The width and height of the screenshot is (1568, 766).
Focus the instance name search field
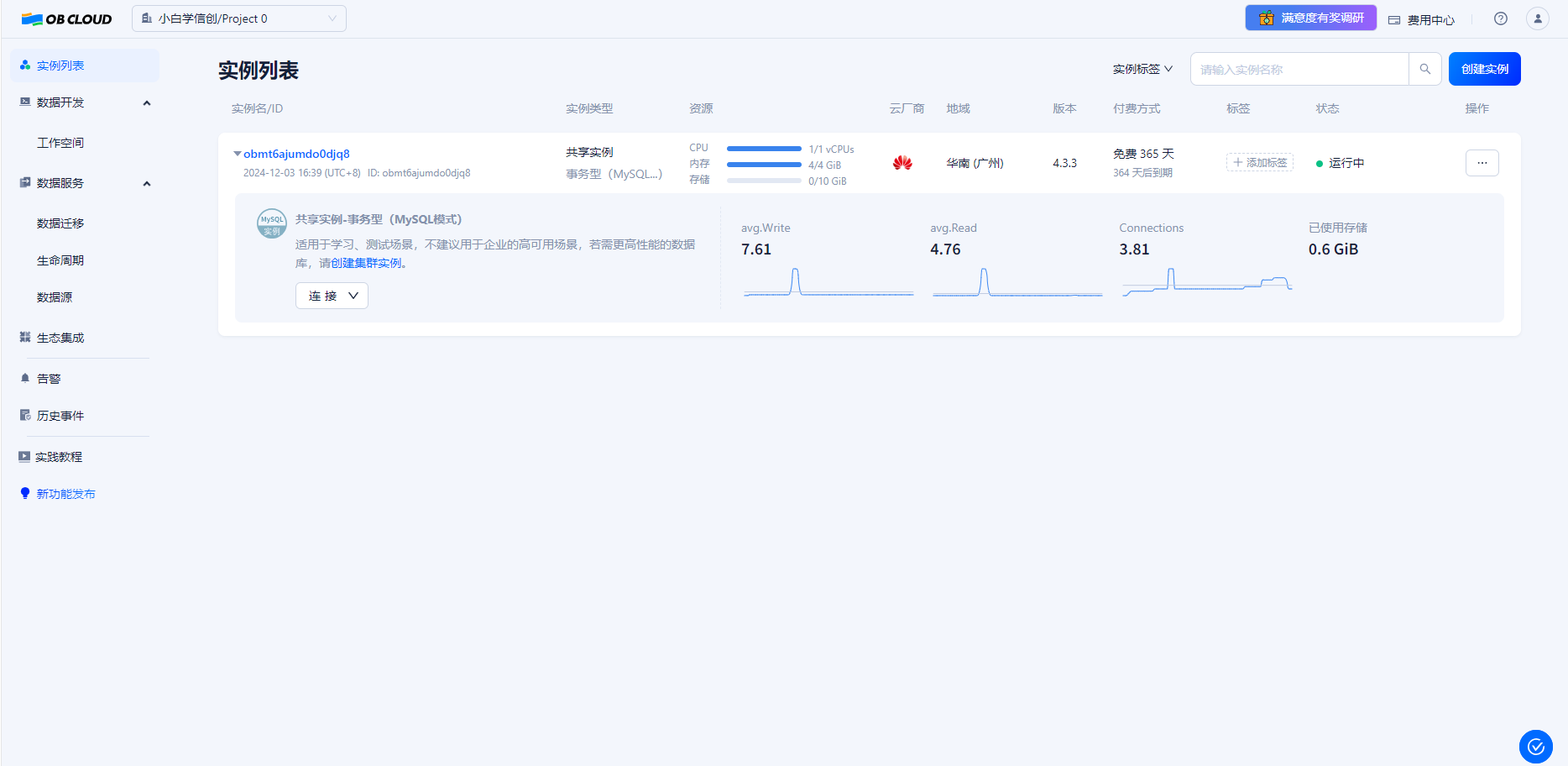click(x=1299, y=69)
